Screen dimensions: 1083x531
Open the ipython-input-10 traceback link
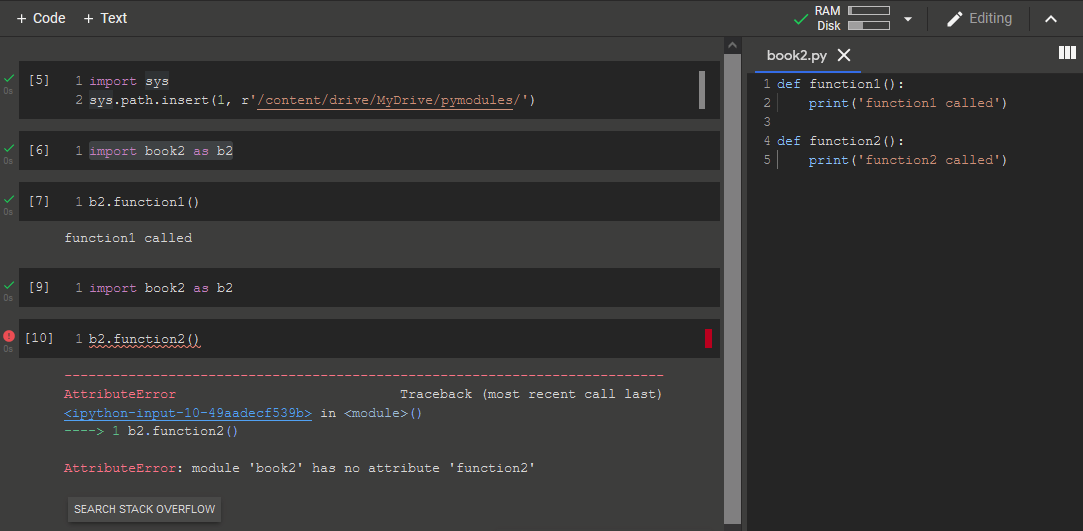188,413
